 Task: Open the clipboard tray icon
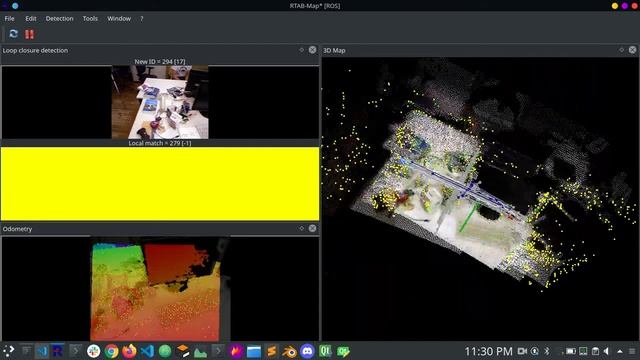coord(596,351)
